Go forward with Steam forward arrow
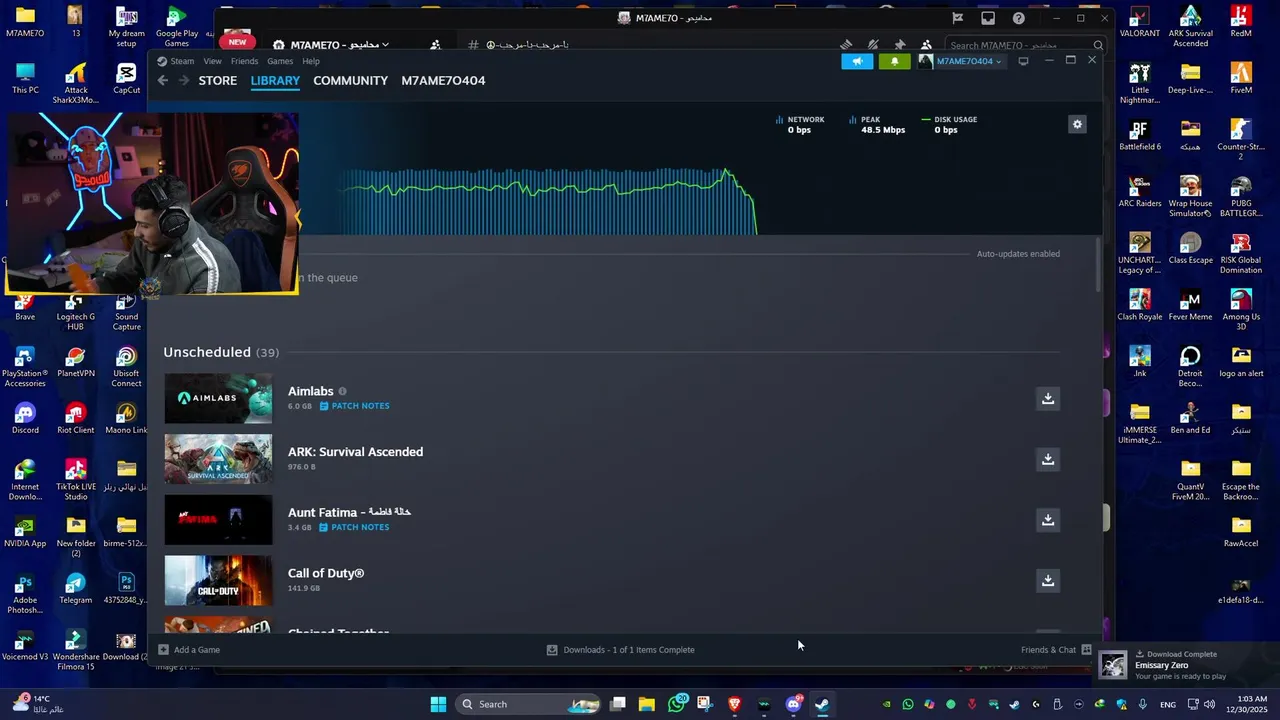The height and width of the screenshot is (720, 1280). tap(183, 81)
